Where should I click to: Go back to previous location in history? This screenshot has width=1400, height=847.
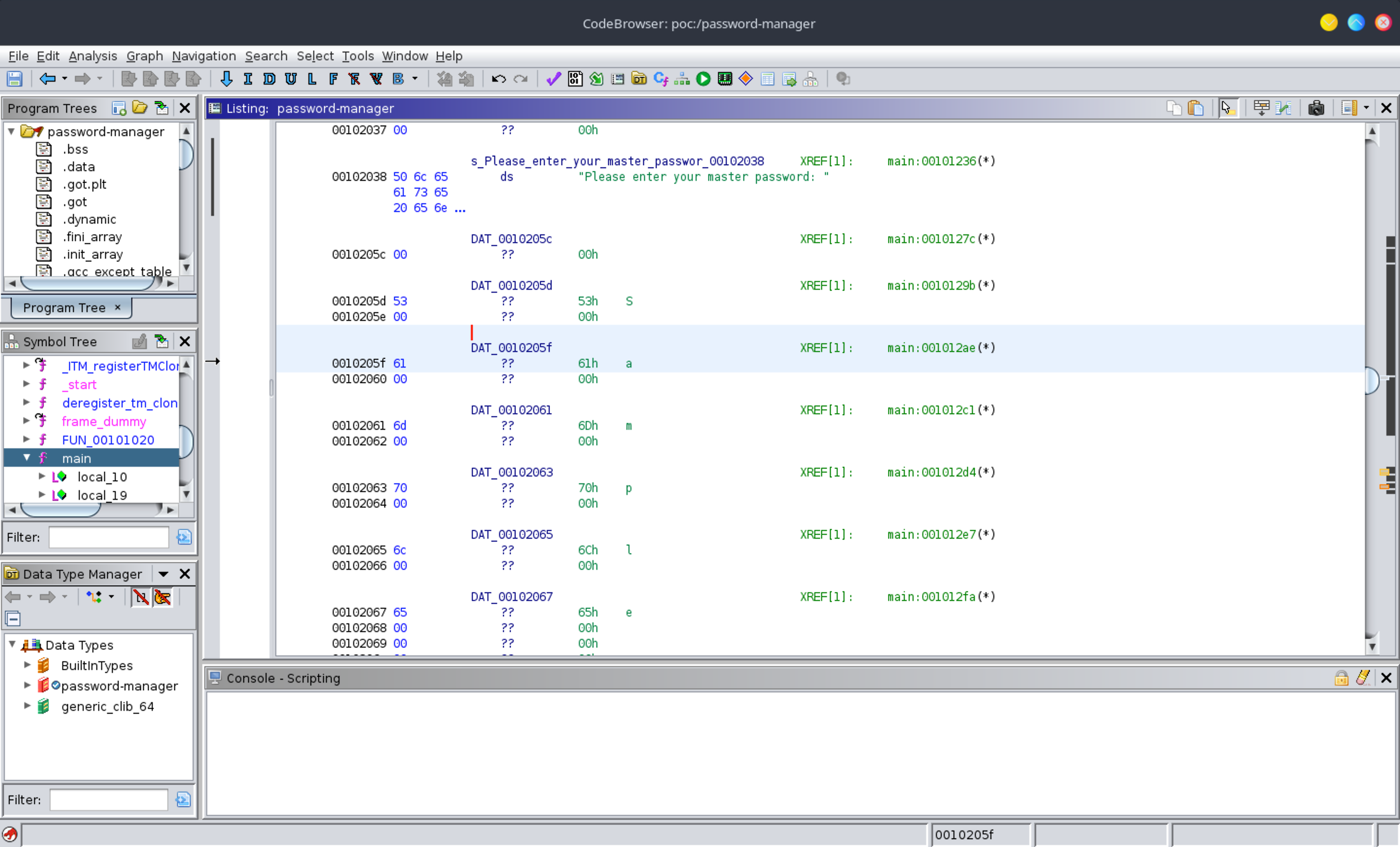click(x=47, y=79)
